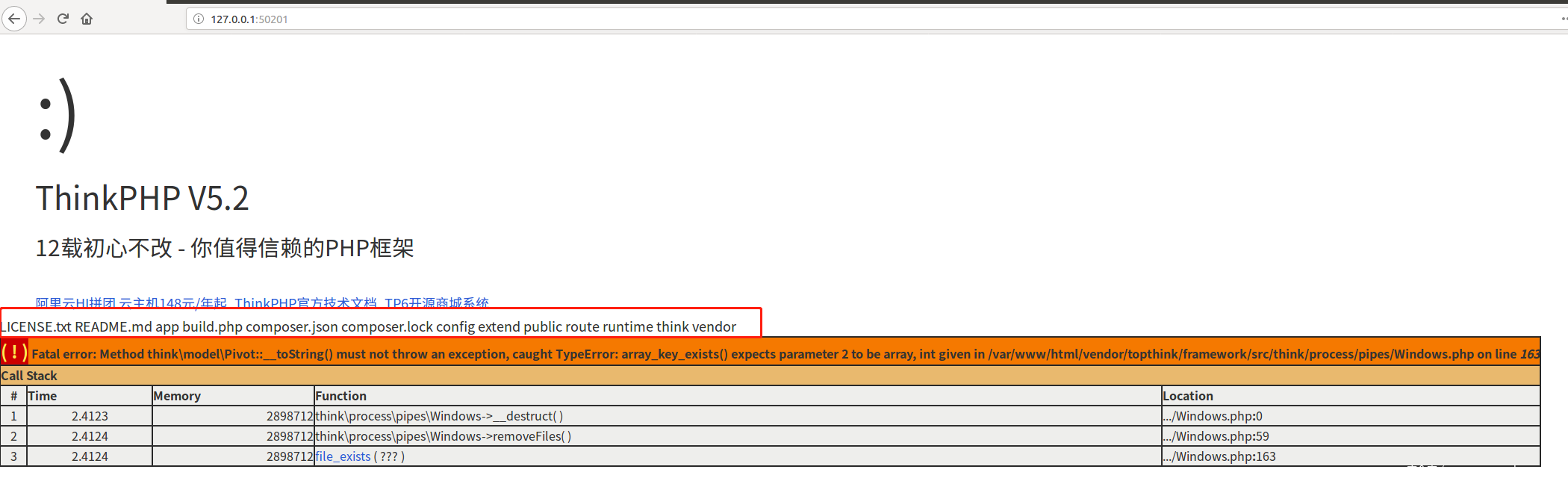Click the tagline '12载初心不改 - 你值得信赖的PHP框架'
The image size is (1568, 484).
click(x=225, y=248)
